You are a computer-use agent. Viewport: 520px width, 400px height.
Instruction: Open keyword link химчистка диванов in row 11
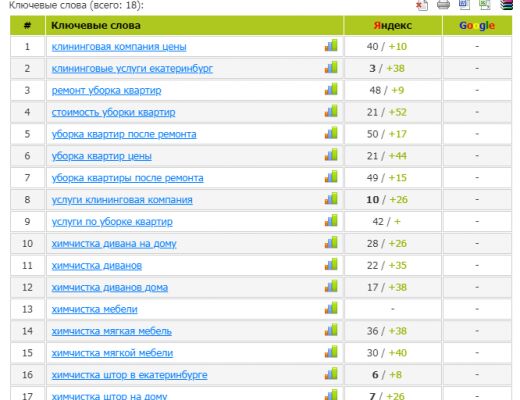97,266
